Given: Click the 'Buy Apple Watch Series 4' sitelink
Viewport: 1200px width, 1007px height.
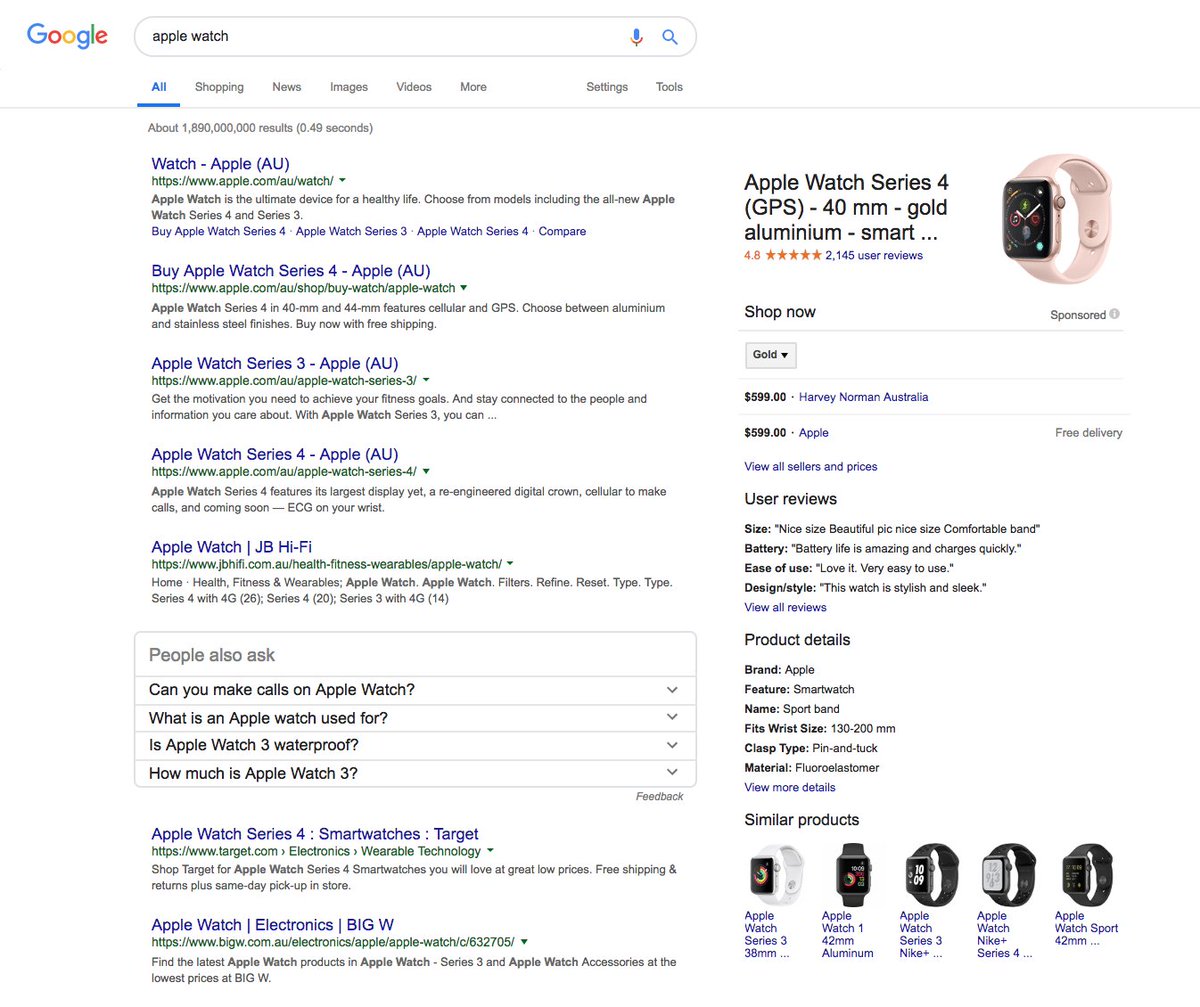Looking at the screenshot, I should [x=219, y=231].
